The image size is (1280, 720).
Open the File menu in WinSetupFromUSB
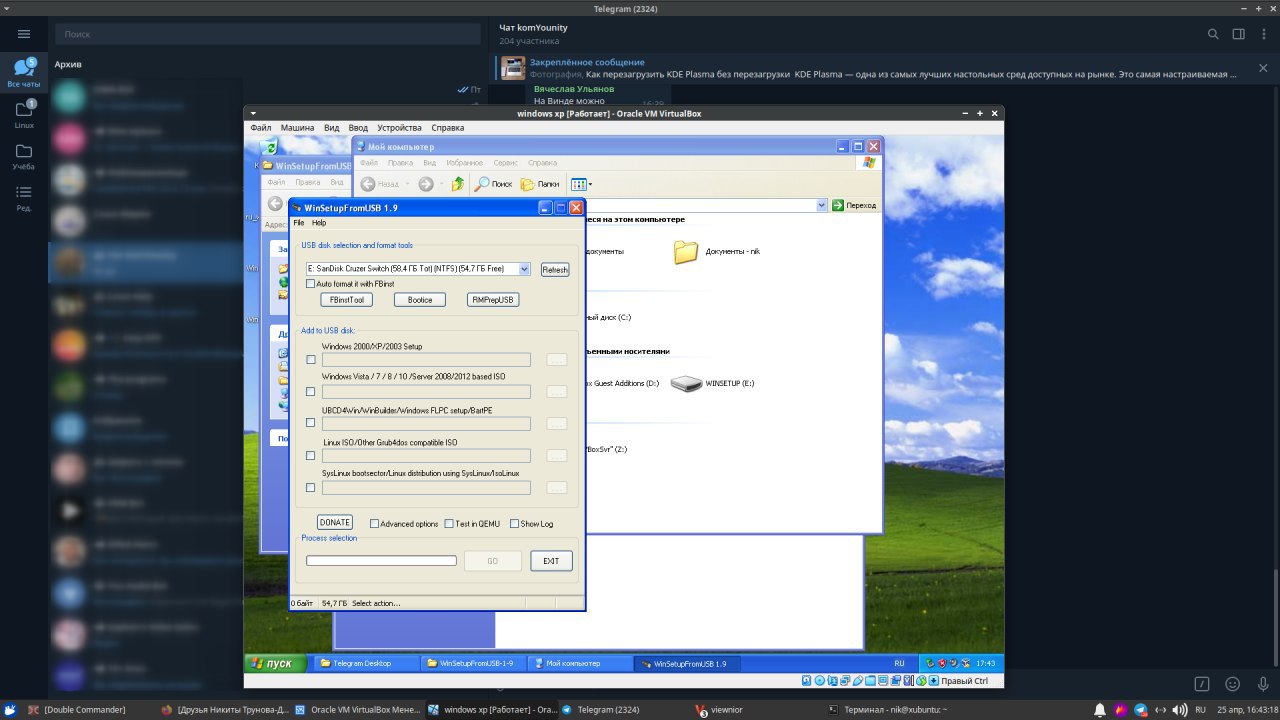tap(299, 223)
